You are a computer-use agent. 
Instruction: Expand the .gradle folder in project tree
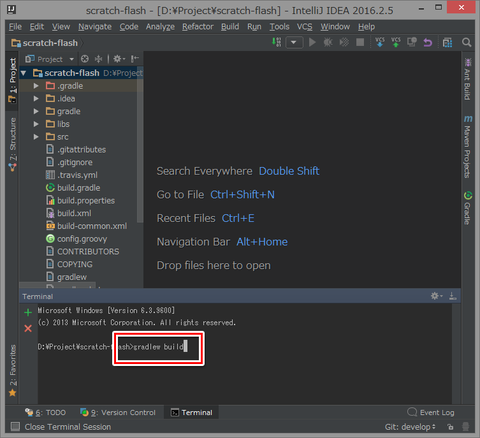click(x=36, y=86)
